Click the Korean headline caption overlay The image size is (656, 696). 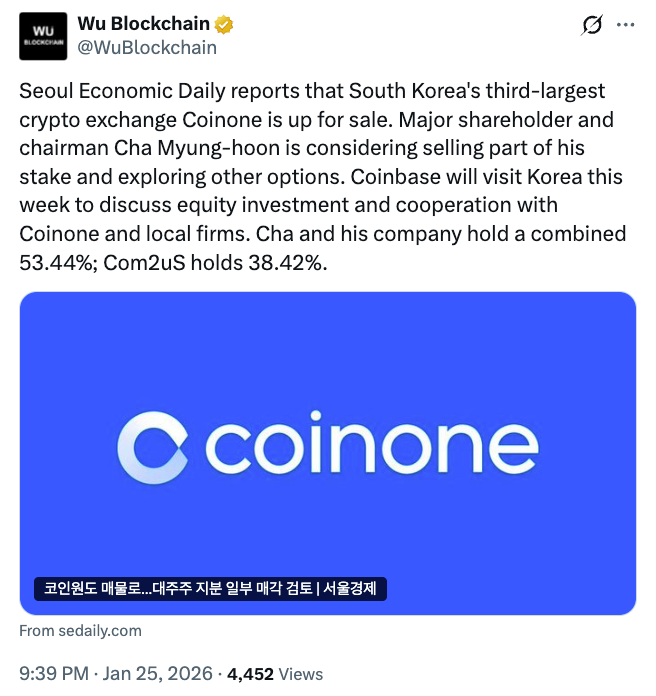211,589
